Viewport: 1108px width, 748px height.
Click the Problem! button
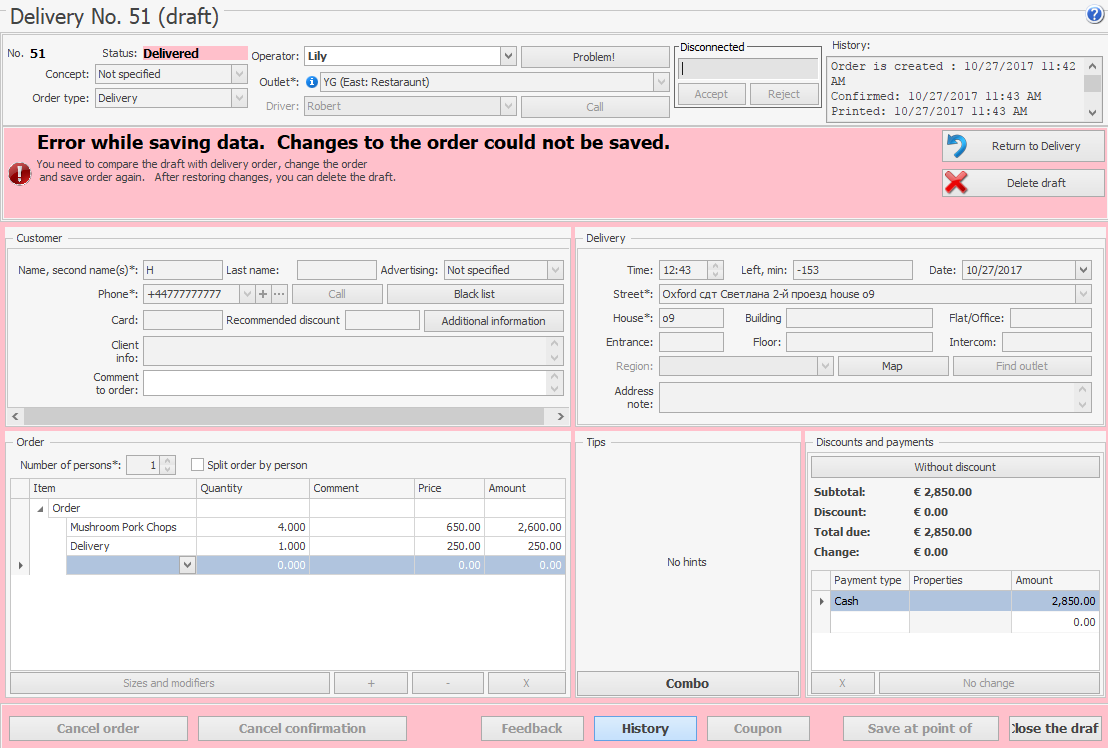(594, 57)
